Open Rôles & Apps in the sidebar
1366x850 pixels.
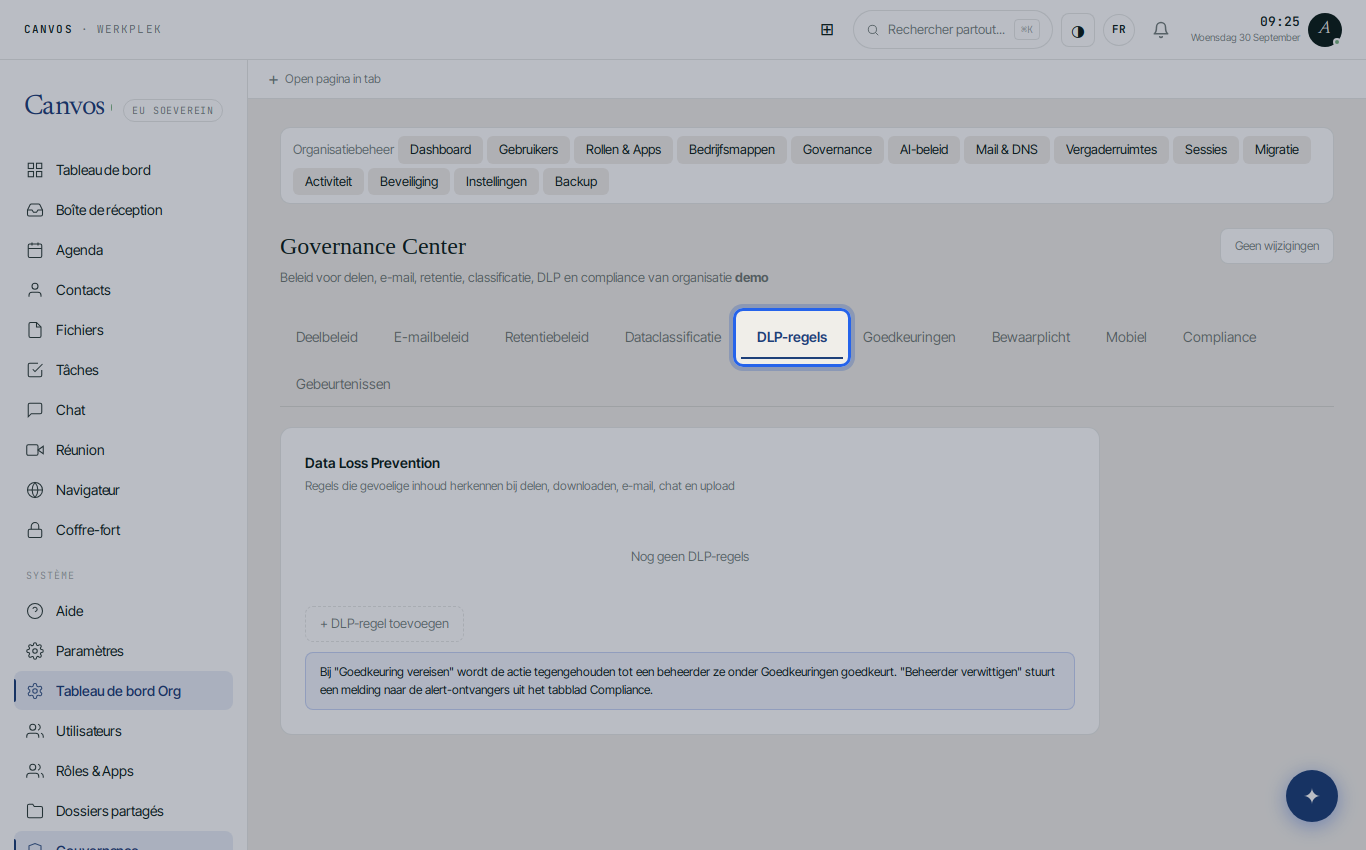tap(124, 771)
